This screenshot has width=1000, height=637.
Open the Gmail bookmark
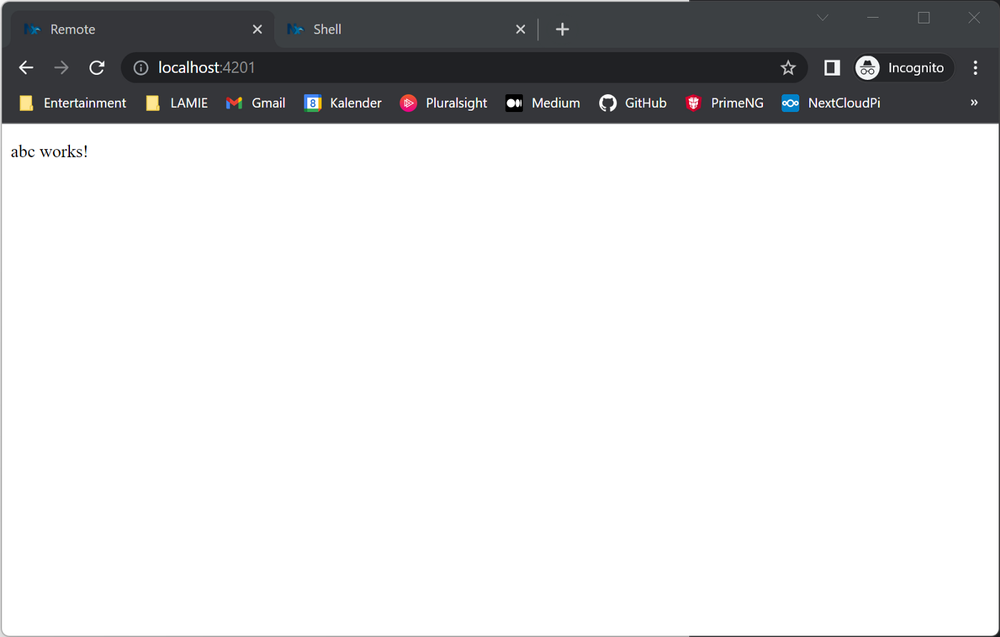(255, 102)
